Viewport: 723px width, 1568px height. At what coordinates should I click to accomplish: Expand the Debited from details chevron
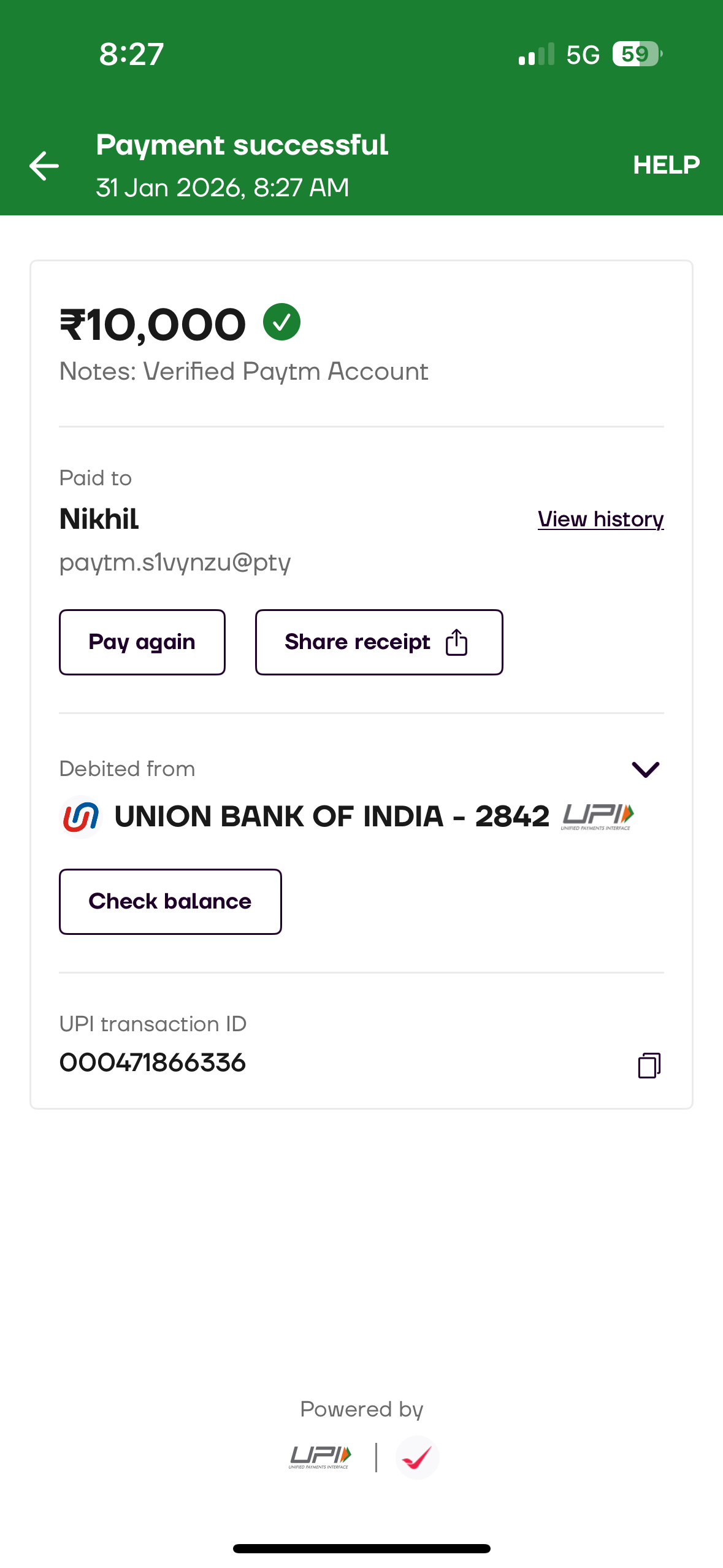tap(645, 769)
